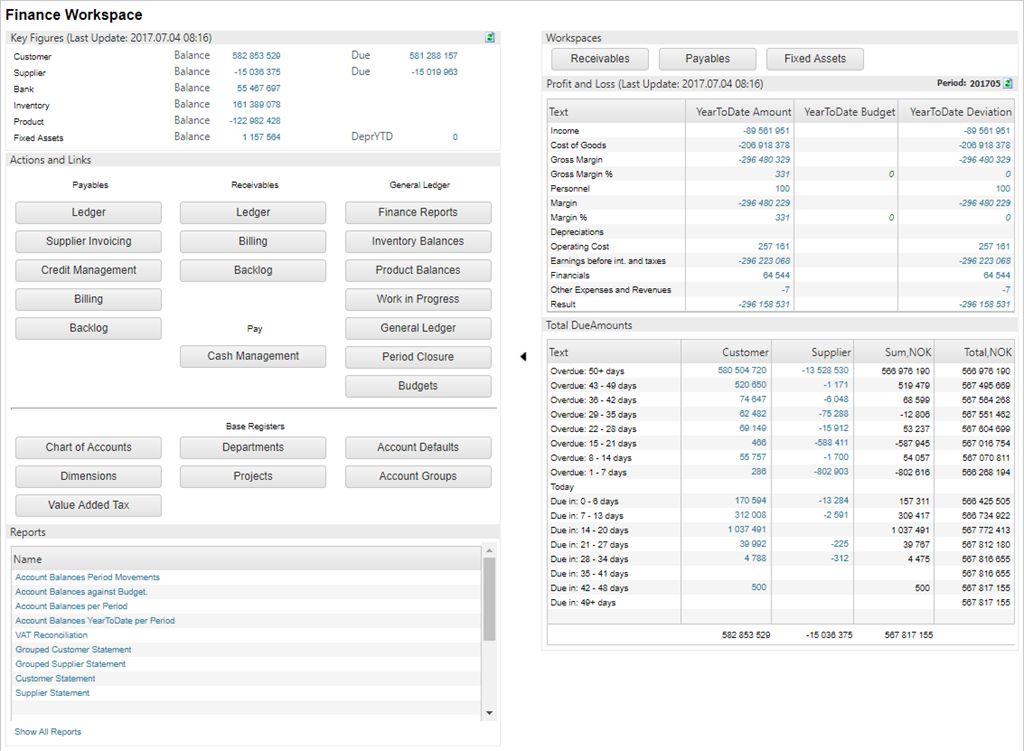The width and height of the screenshot is (1024, 751).
Task: Click the Customer balance value 582 853 529
Action: point(256,56)
